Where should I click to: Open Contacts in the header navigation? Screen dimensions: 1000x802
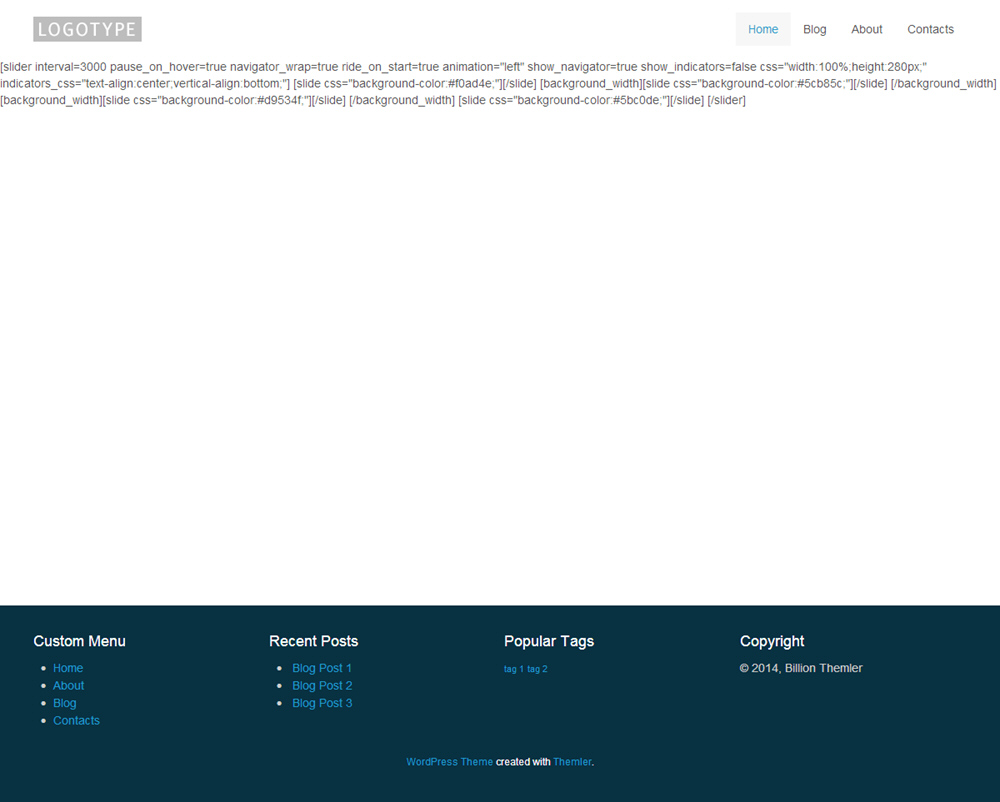[x=930, y=29]
